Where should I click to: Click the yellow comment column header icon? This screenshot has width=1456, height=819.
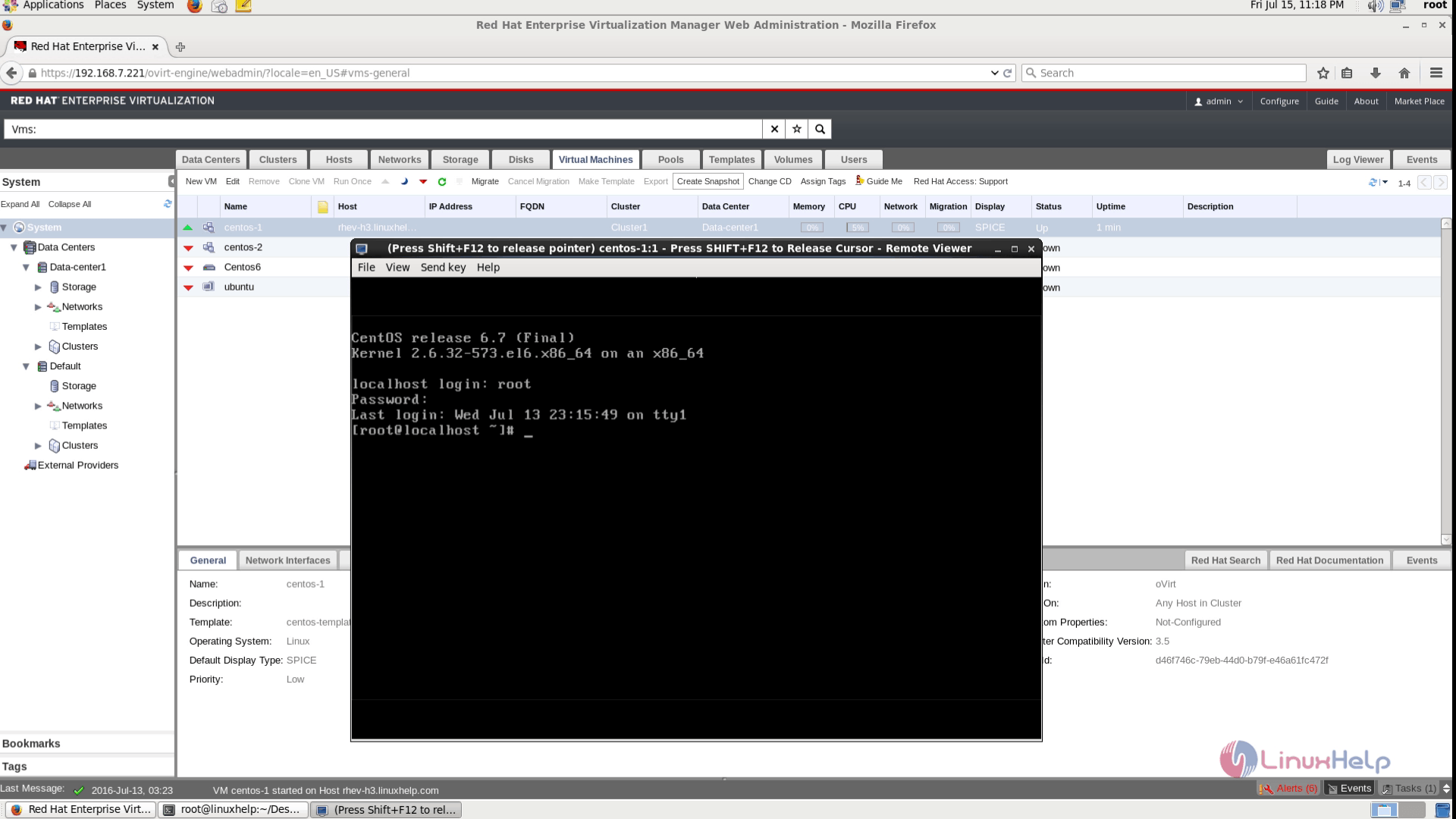[322, 206]
